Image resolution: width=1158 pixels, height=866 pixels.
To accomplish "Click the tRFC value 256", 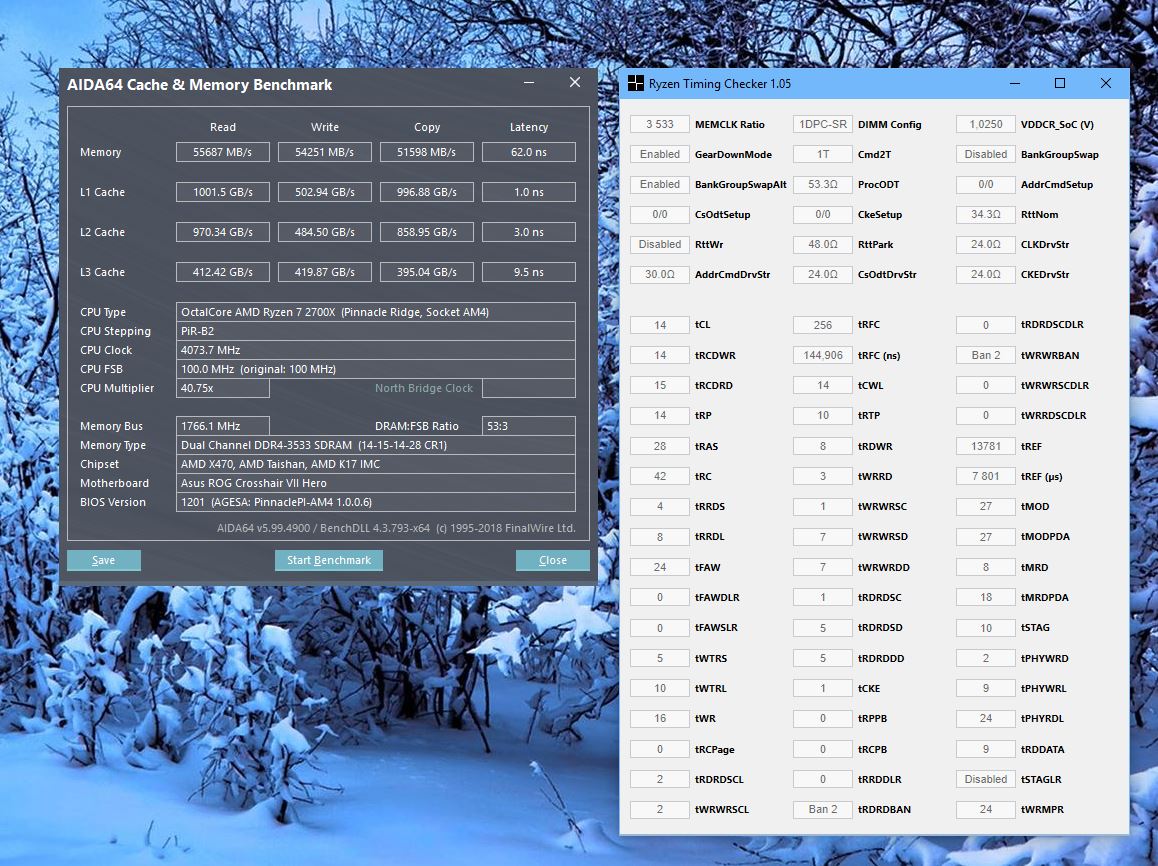I will click(823, 325).
